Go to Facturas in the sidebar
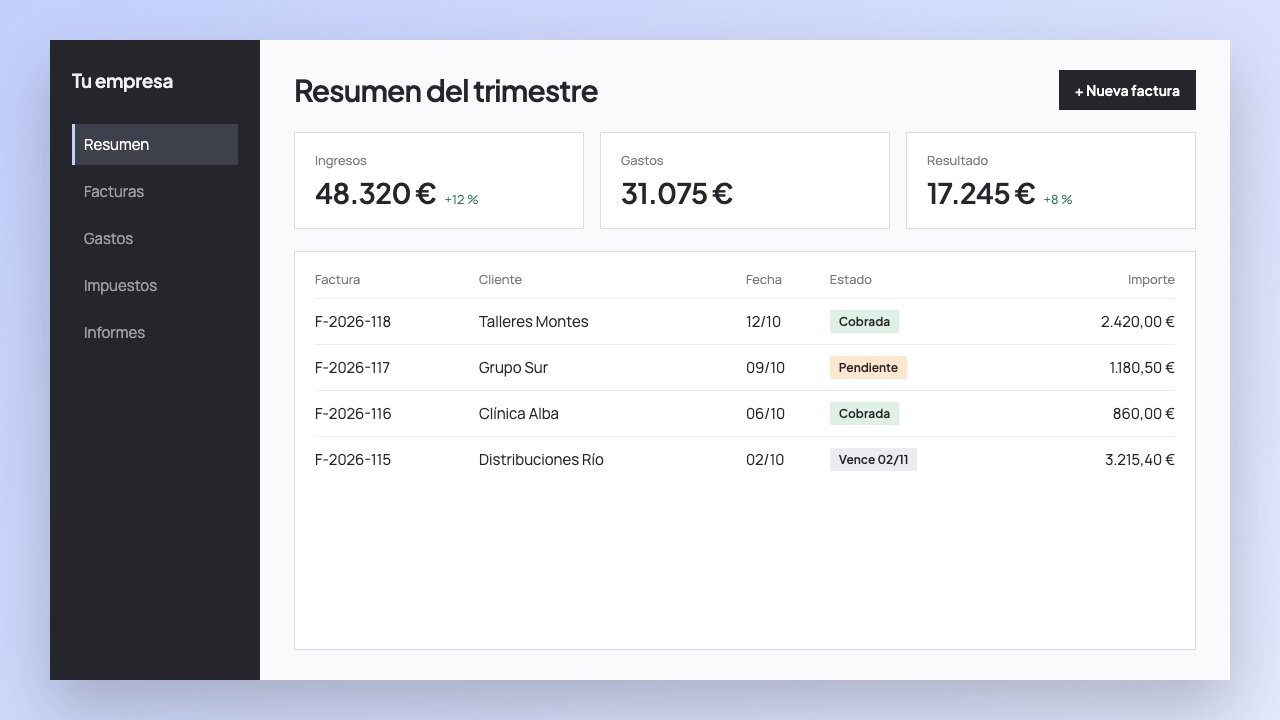1280x720 pixels. [155, 191]
